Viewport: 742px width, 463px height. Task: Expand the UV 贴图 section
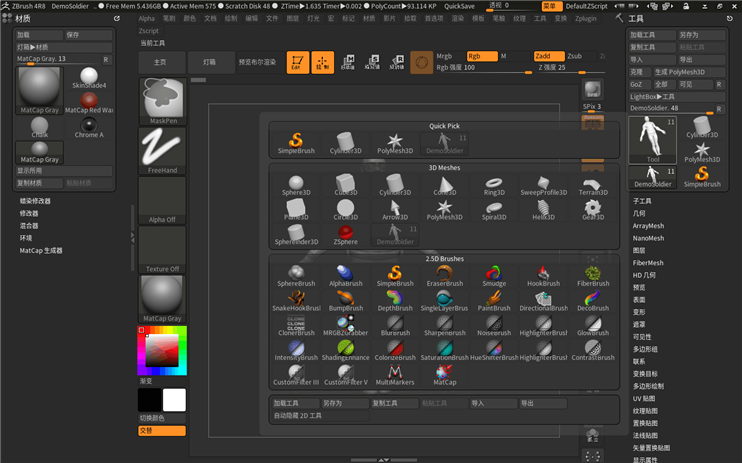pyautogui.click(x=644, y=399)
